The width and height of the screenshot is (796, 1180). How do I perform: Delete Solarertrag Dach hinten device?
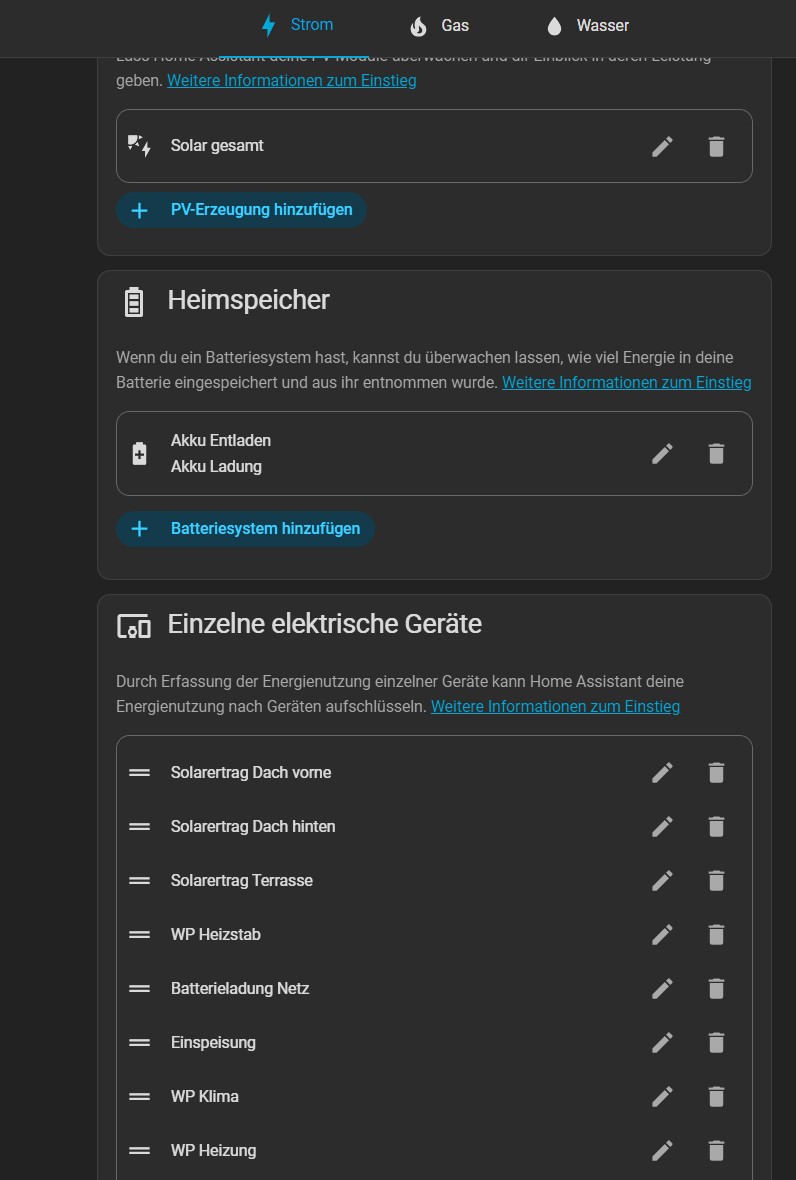coord(716,826)
